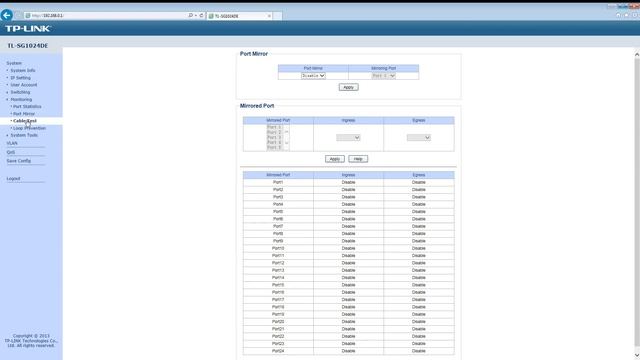This screenshot has height=360, width=640.
Task: Click the Port20 row in table
Action: pyautogui.click(x=349, y=322)
